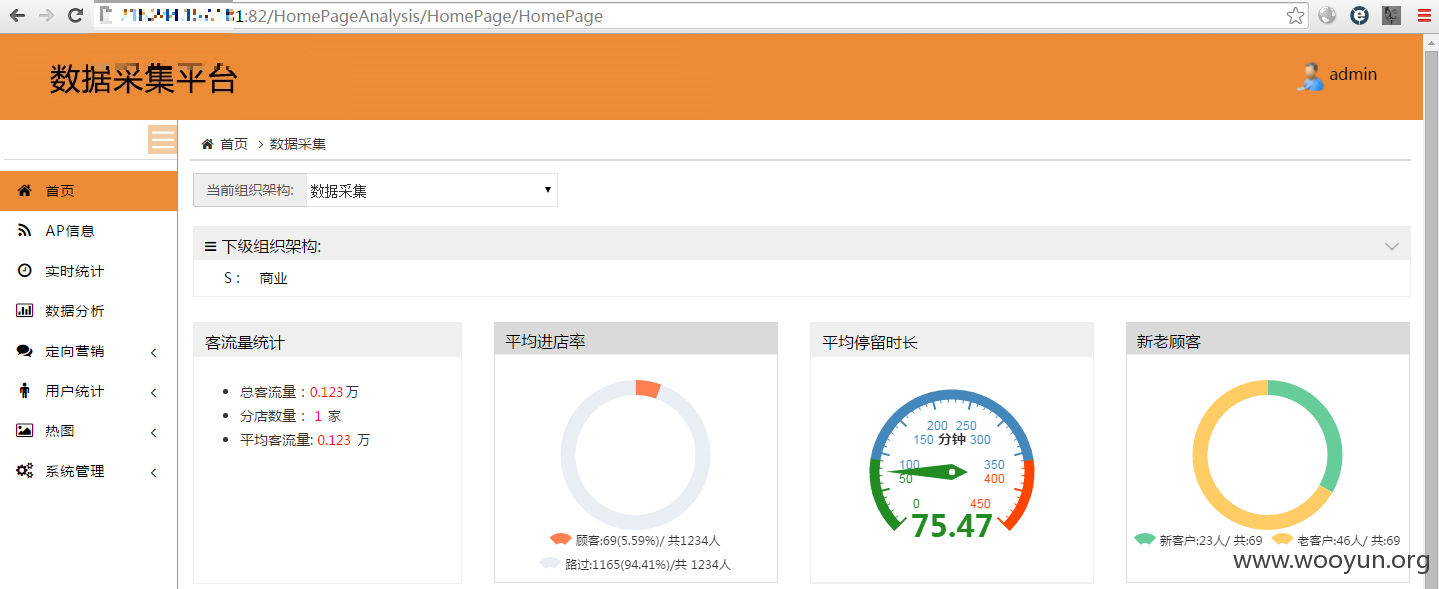This screenshot has height=589, width=1439.
Task: Click the admin user avatar icon
Action: tap(1309, 77)
